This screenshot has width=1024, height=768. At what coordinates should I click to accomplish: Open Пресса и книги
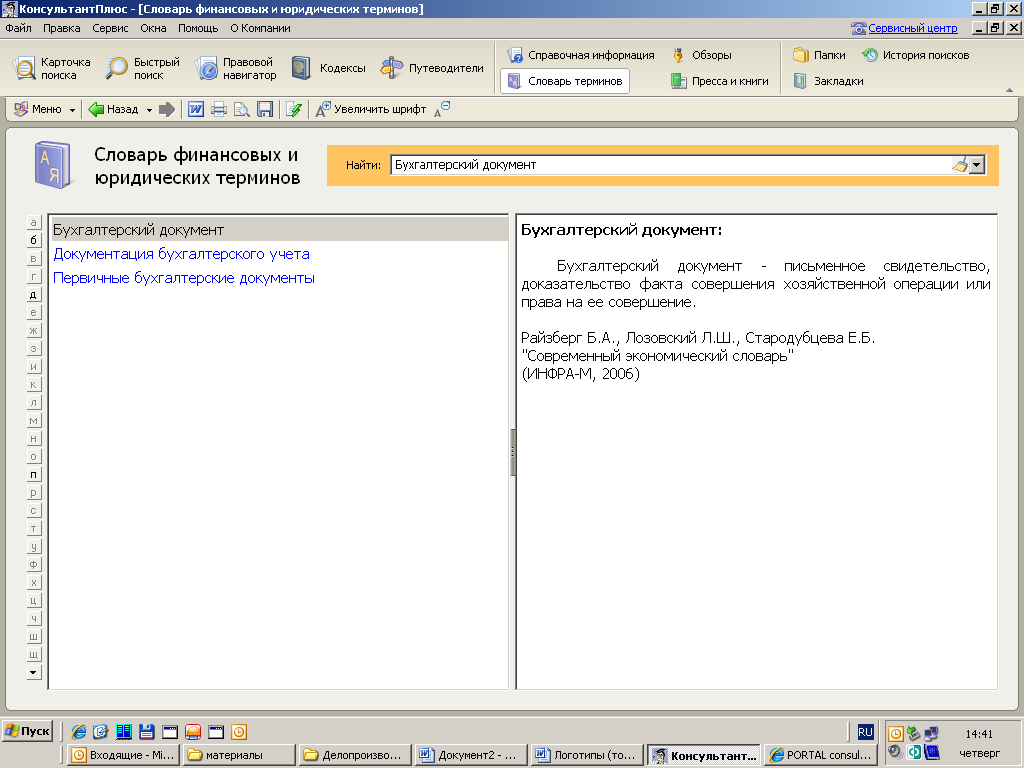pyautogui.click(x=720, y=81)
